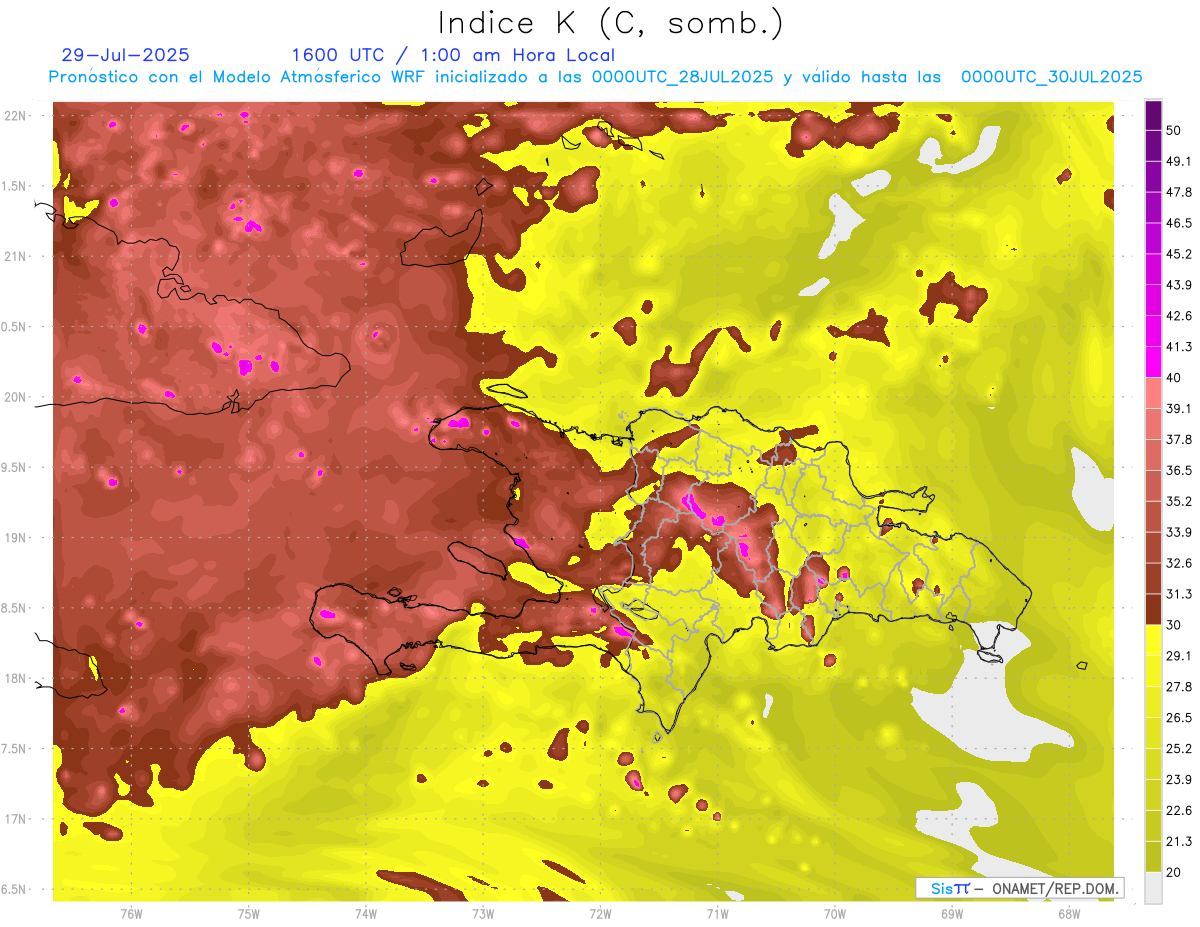Click the colorbar value "46.5"
Viewport: 1200px width, 927px height.
[x=1179, y=223]
